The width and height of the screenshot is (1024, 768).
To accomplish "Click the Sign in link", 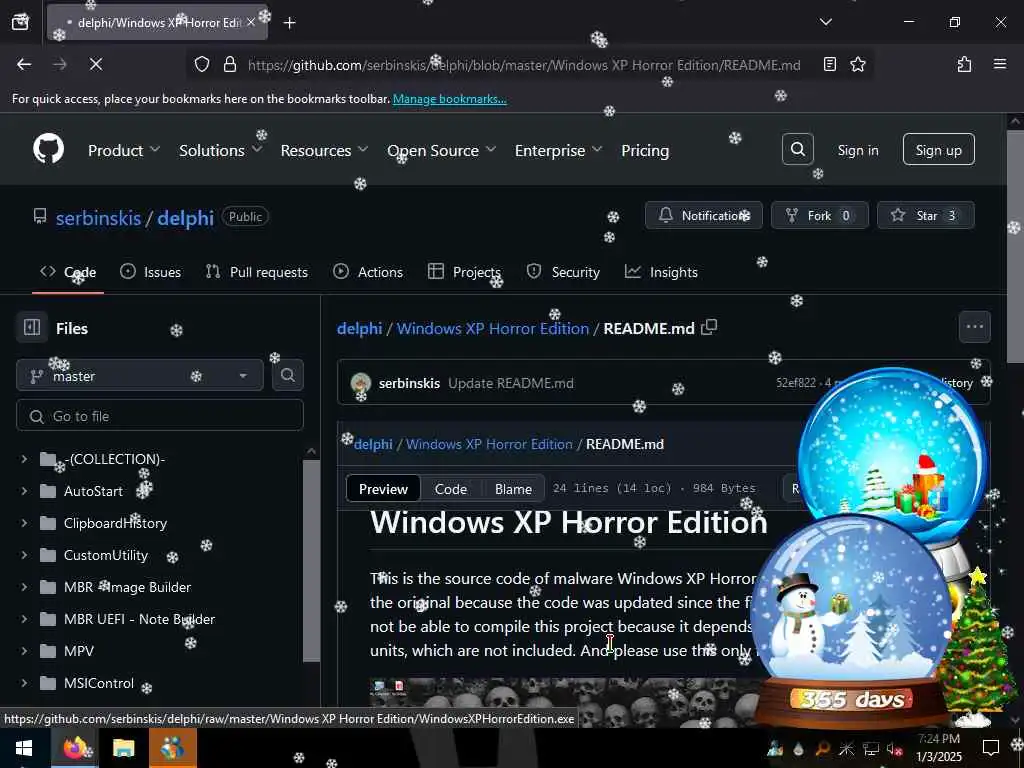I will point(858,150).
